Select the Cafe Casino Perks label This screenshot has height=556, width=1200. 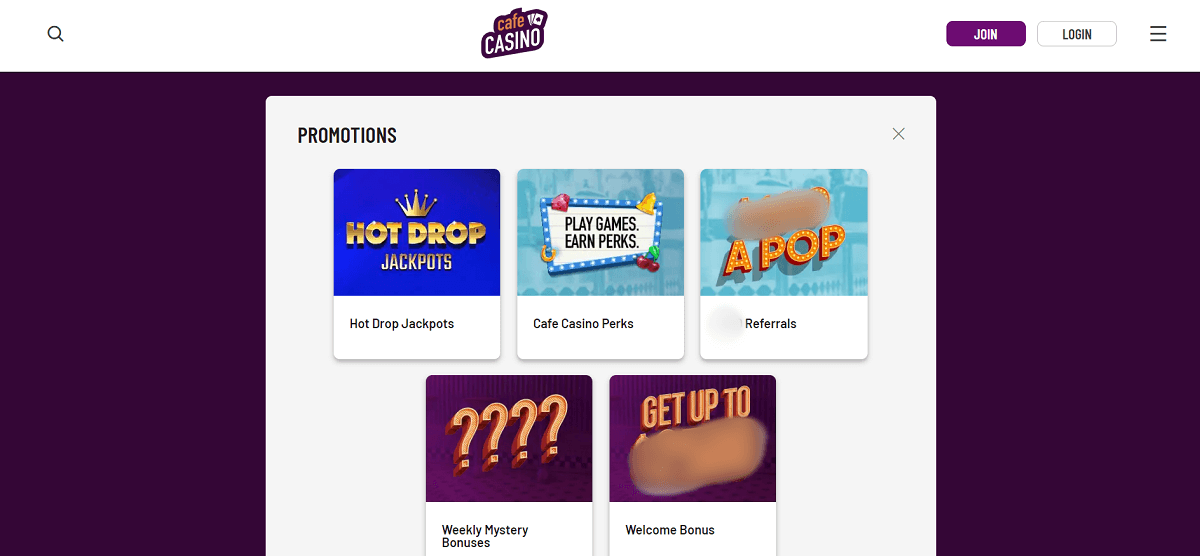click(583, 324)
